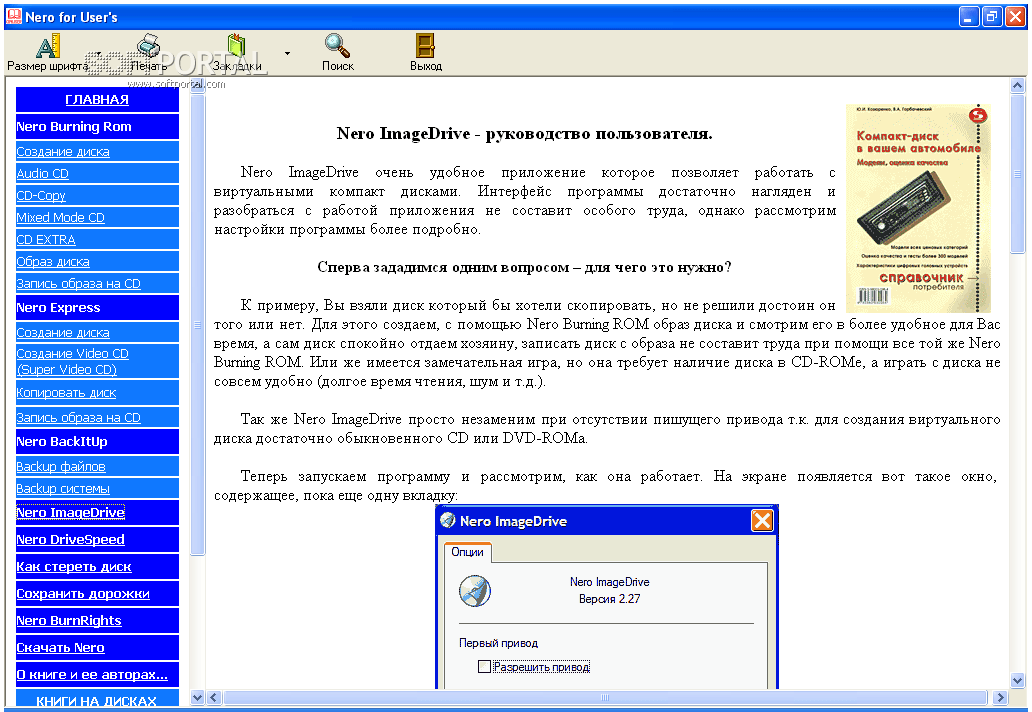The image size is (1032, 712).
Task: Click the sidebar vertical scrollbar thumb
Action: click(197, 325)
